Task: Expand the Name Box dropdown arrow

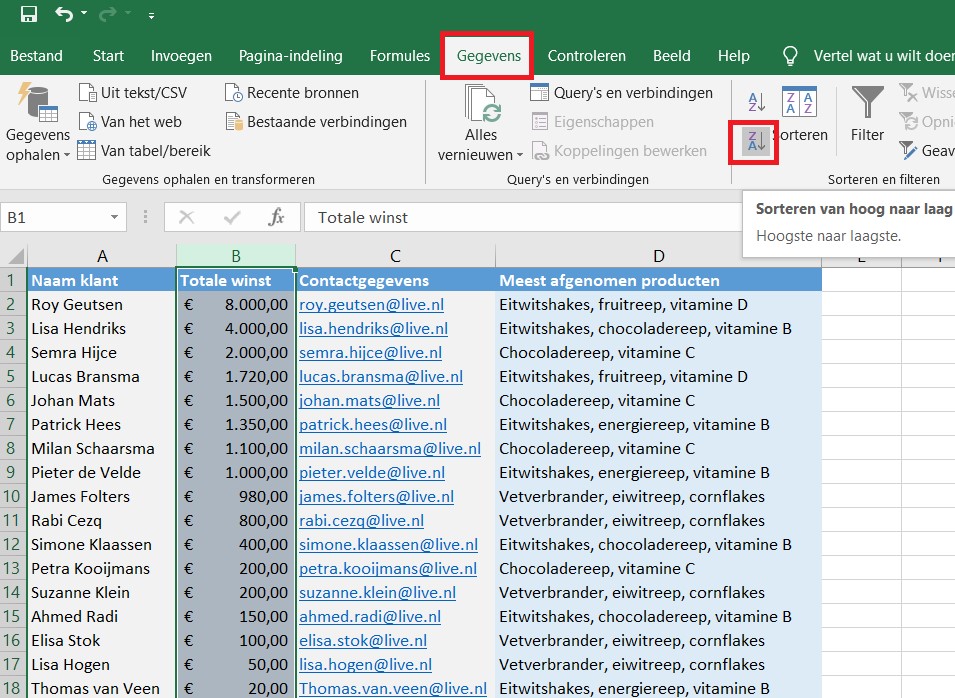Action: pos(115,217)
